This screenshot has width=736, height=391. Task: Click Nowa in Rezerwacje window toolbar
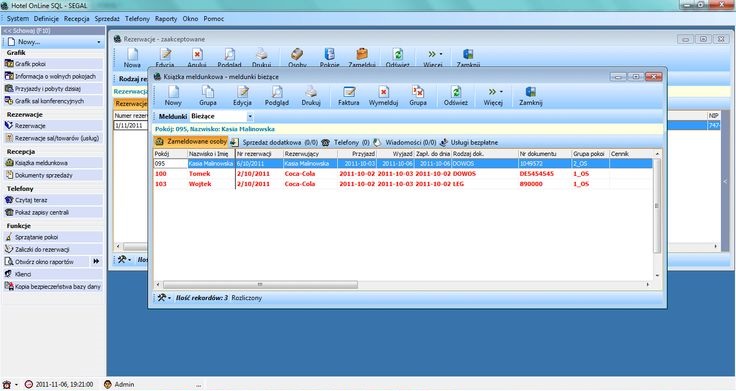[132, 58]
